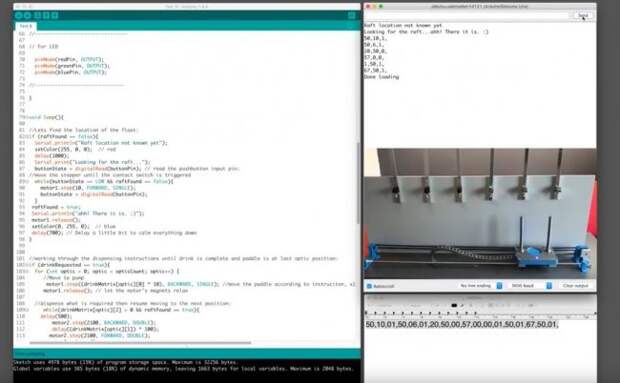
Task: Open the 9600 baud rate dropdown
Action: 531,285
